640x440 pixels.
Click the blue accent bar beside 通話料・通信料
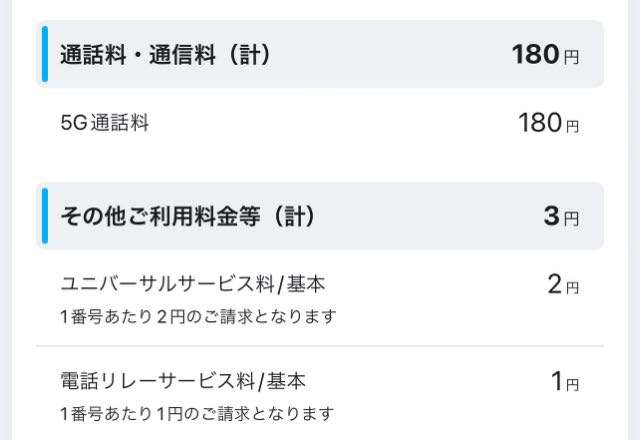point(45,54)
